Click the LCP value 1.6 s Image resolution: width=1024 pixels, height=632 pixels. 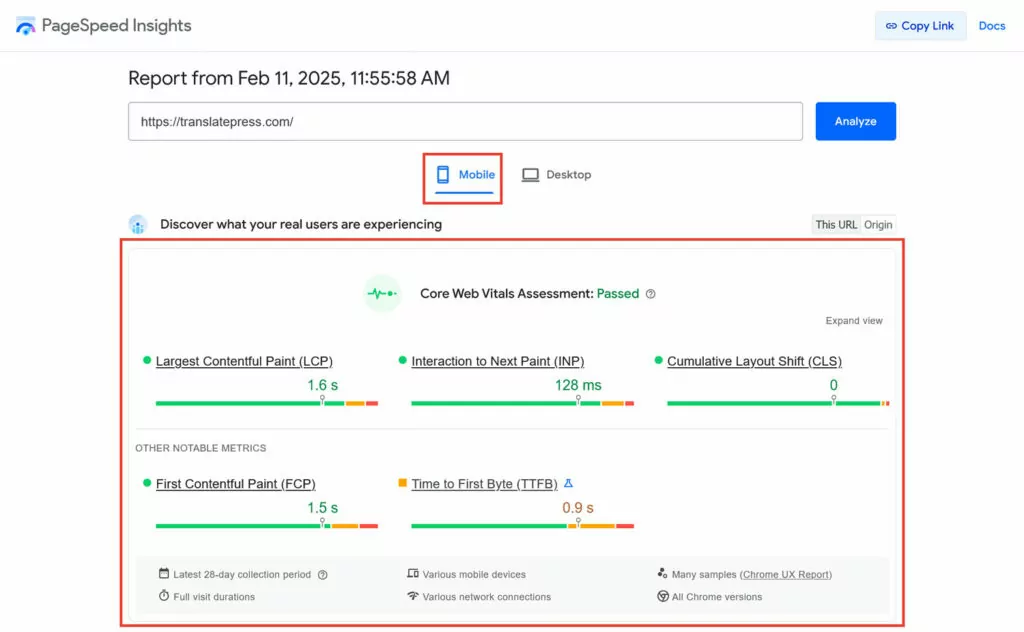pyautogui.click(x=323, y=385)
